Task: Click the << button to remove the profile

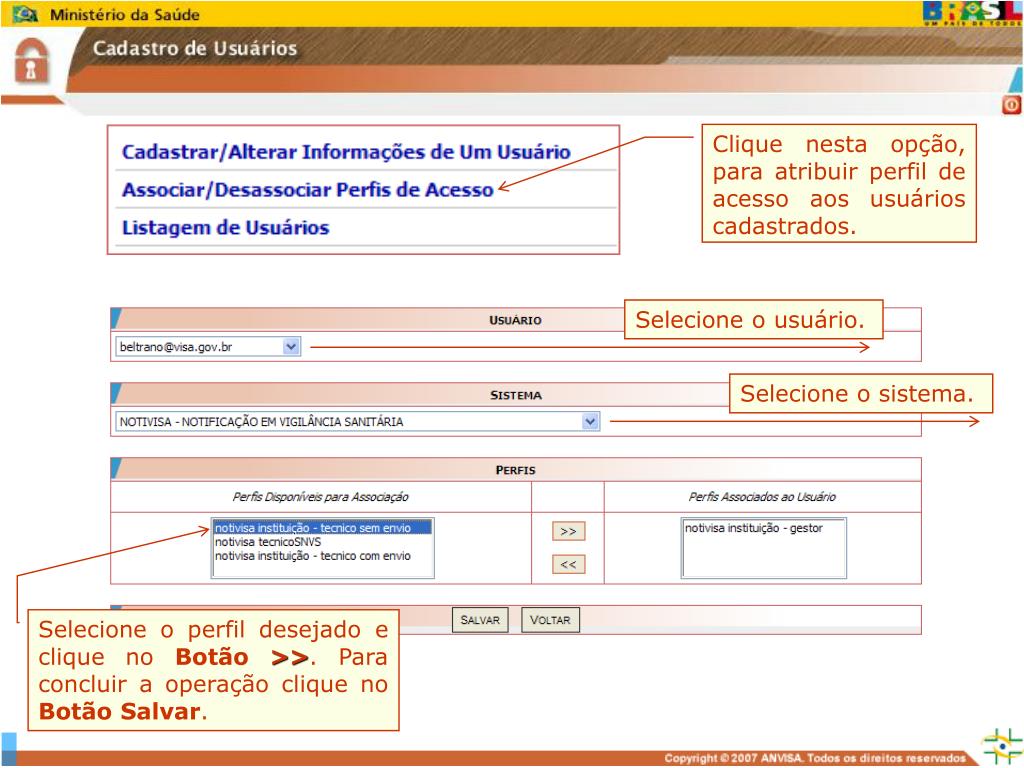Action: 568,564
